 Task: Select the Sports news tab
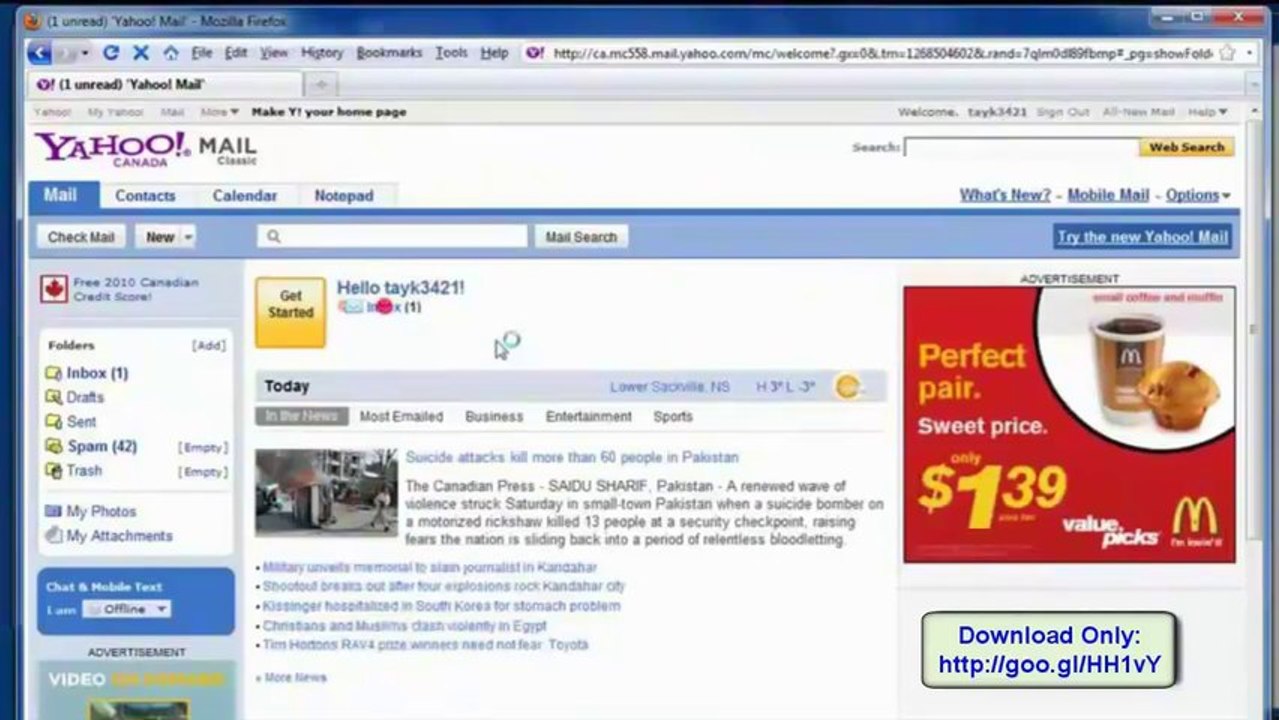(x=673, y=416)
